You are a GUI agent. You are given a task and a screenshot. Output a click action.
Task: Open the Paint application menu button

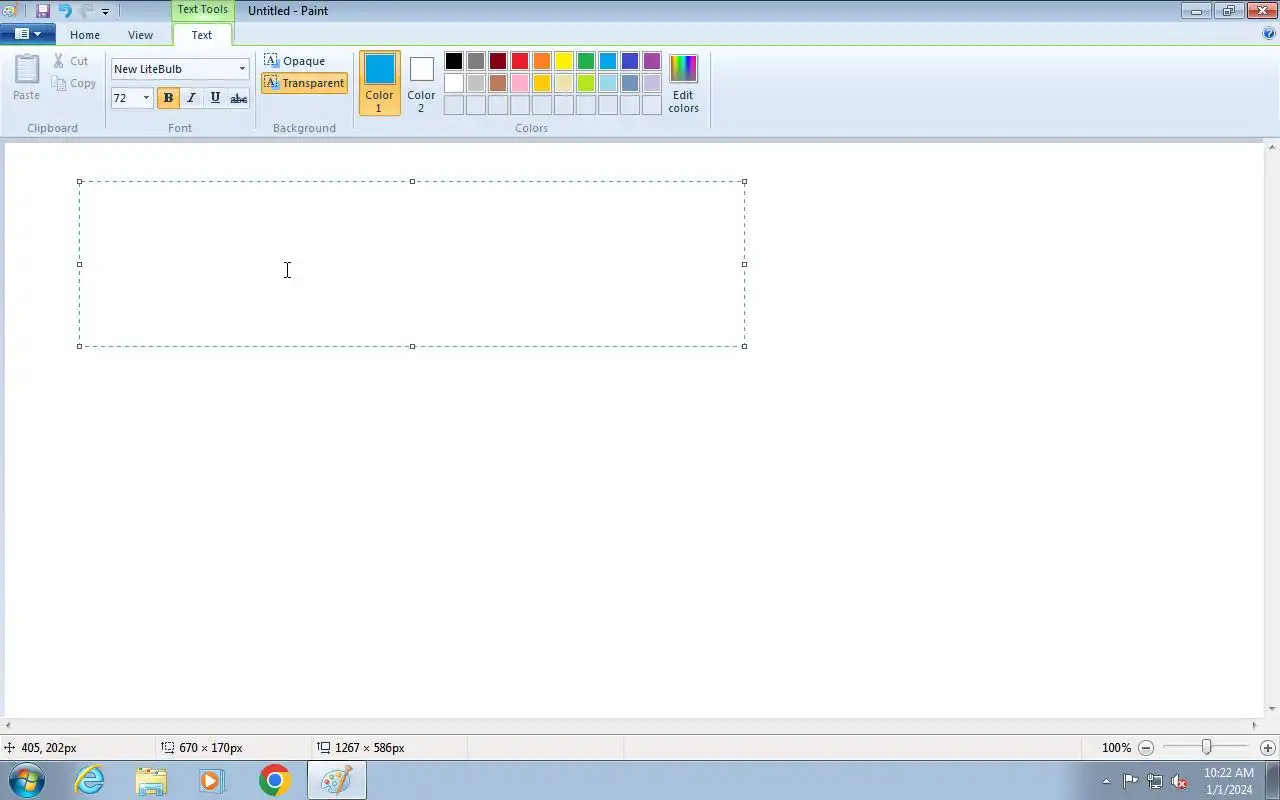click(27, 34)
